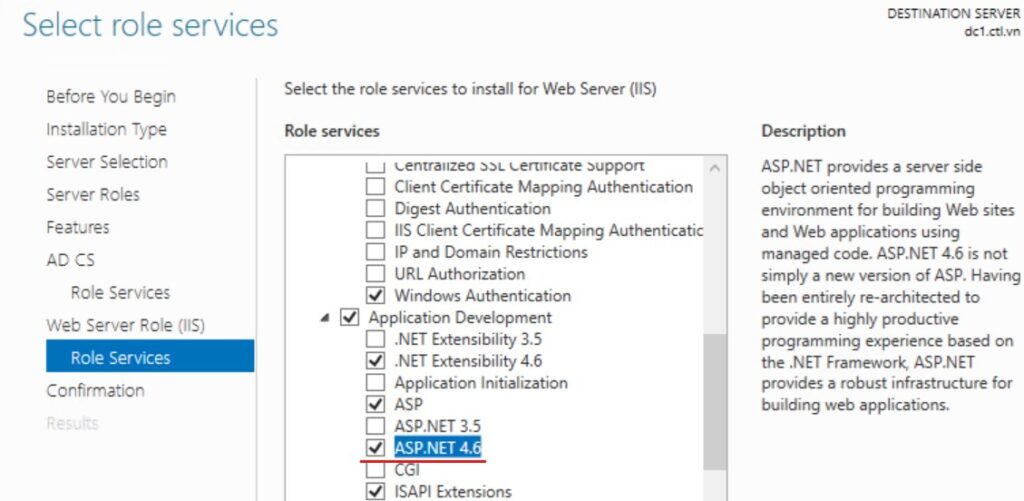Check the .NET Extensibility 3.5 box
The image size is (1024, 501).
(375, 340)
